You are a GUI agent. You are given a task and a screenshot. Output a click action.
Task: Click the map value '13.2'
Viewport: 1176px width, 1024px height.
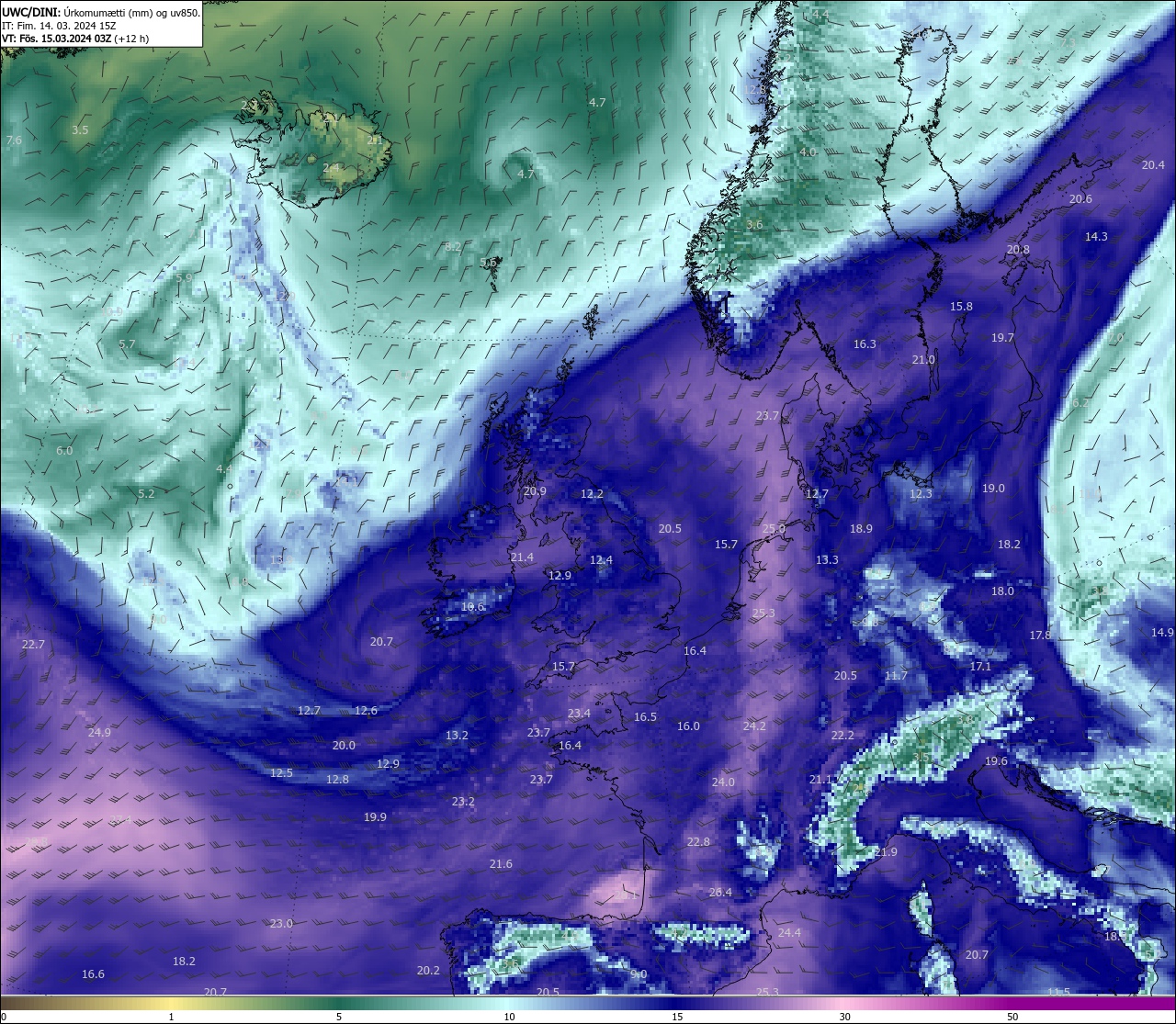(457, 736)
